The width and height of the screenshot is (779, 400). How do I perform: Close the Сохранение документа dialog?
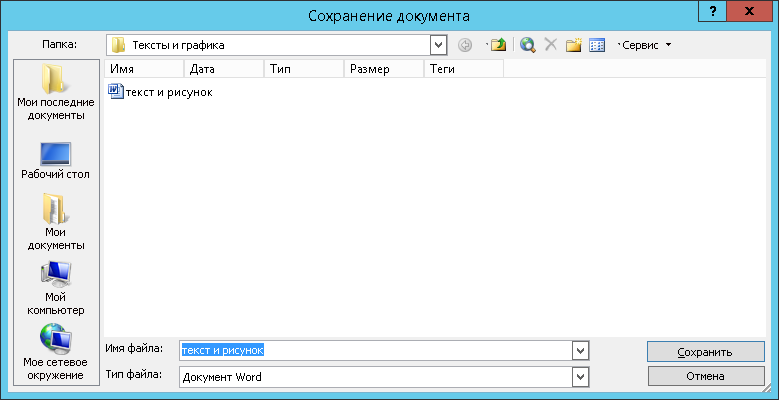pos(752,11)
